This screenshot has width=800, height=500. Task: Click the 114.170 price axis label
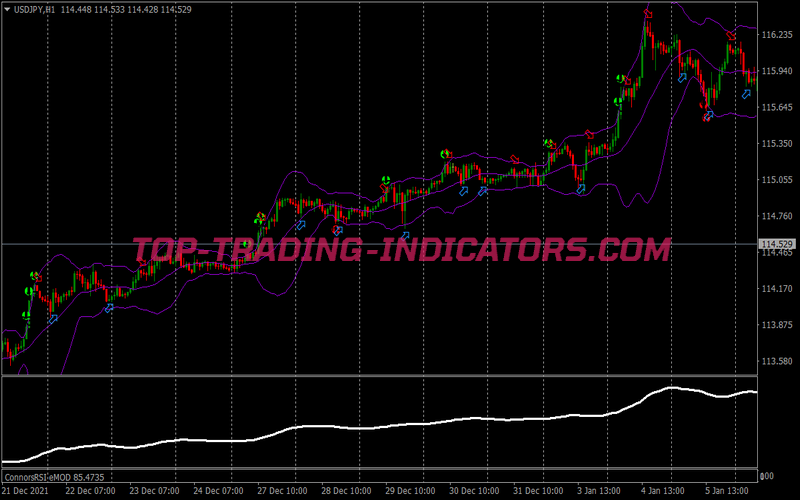[x=777, y=289]
